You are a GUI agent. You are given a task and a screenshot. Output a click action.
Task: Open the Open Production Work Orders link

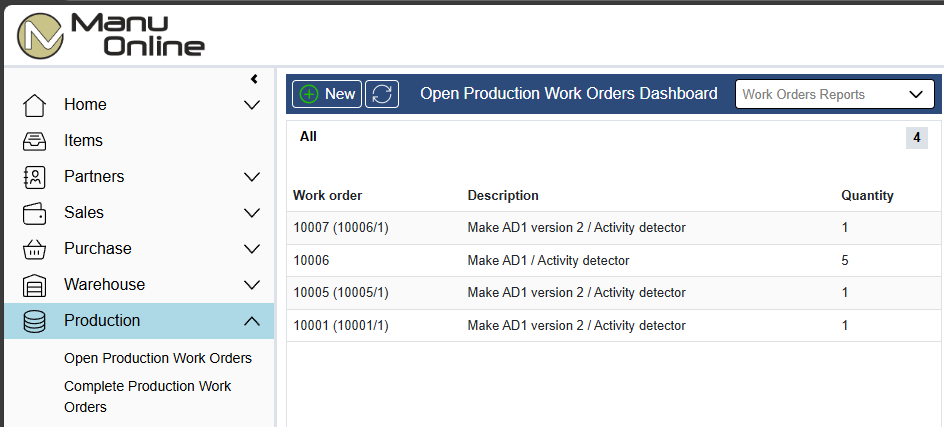click(x=158, y=358)
